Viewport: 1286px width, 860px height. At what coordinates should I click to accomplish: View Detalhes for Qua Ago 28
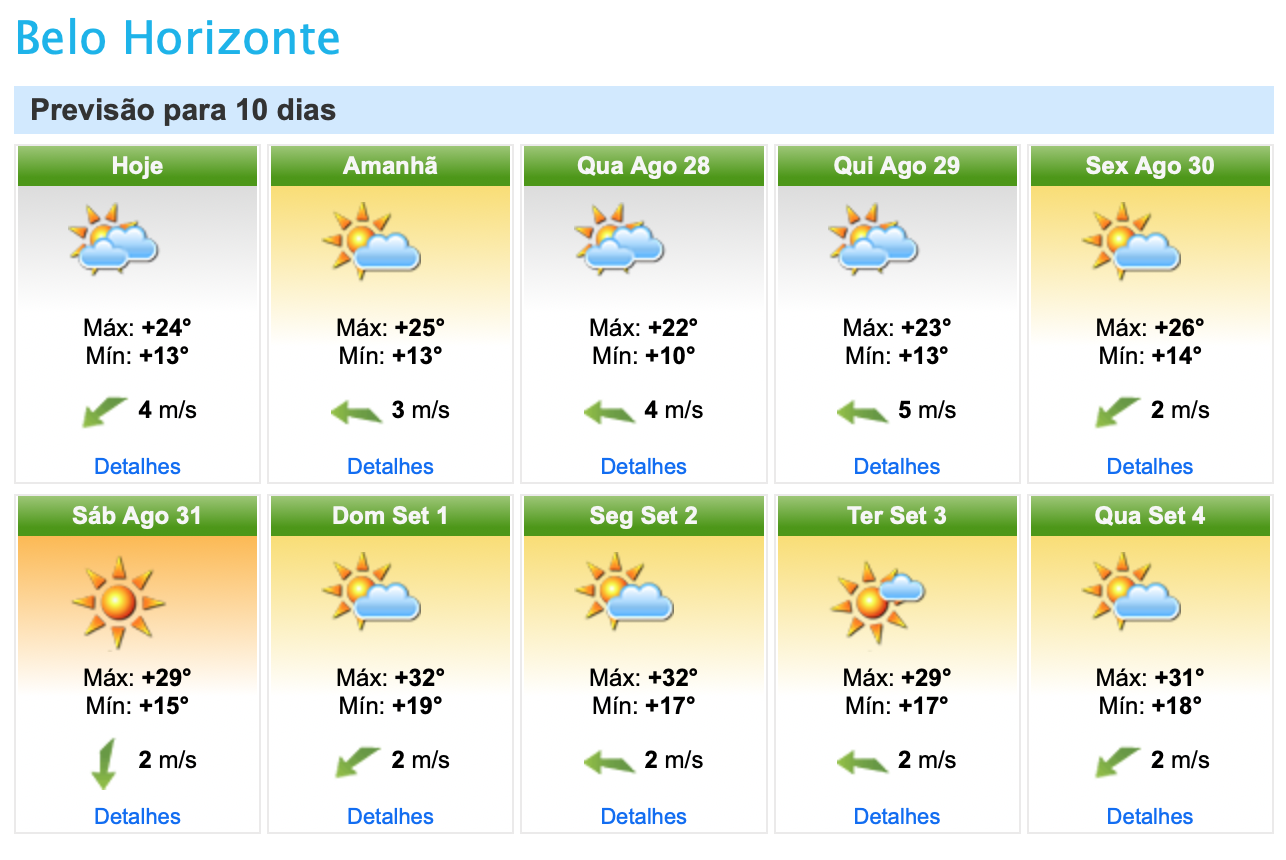click(x=643, y=466)
